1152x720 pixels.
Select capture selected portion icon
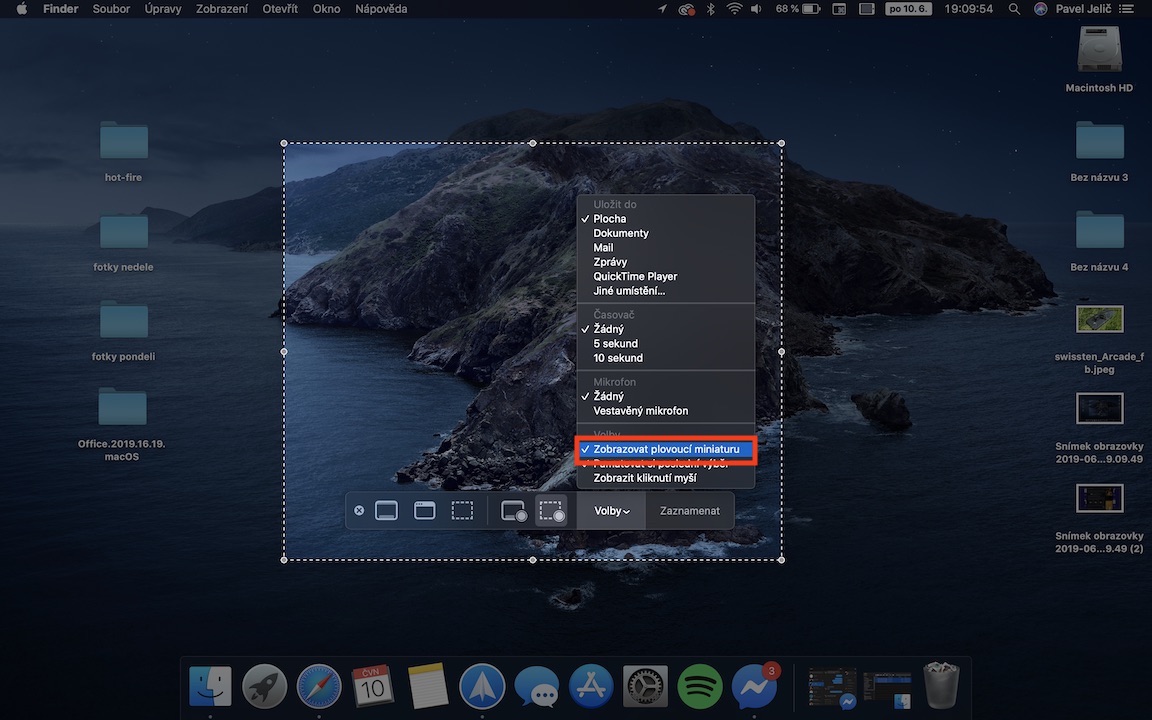462,511
